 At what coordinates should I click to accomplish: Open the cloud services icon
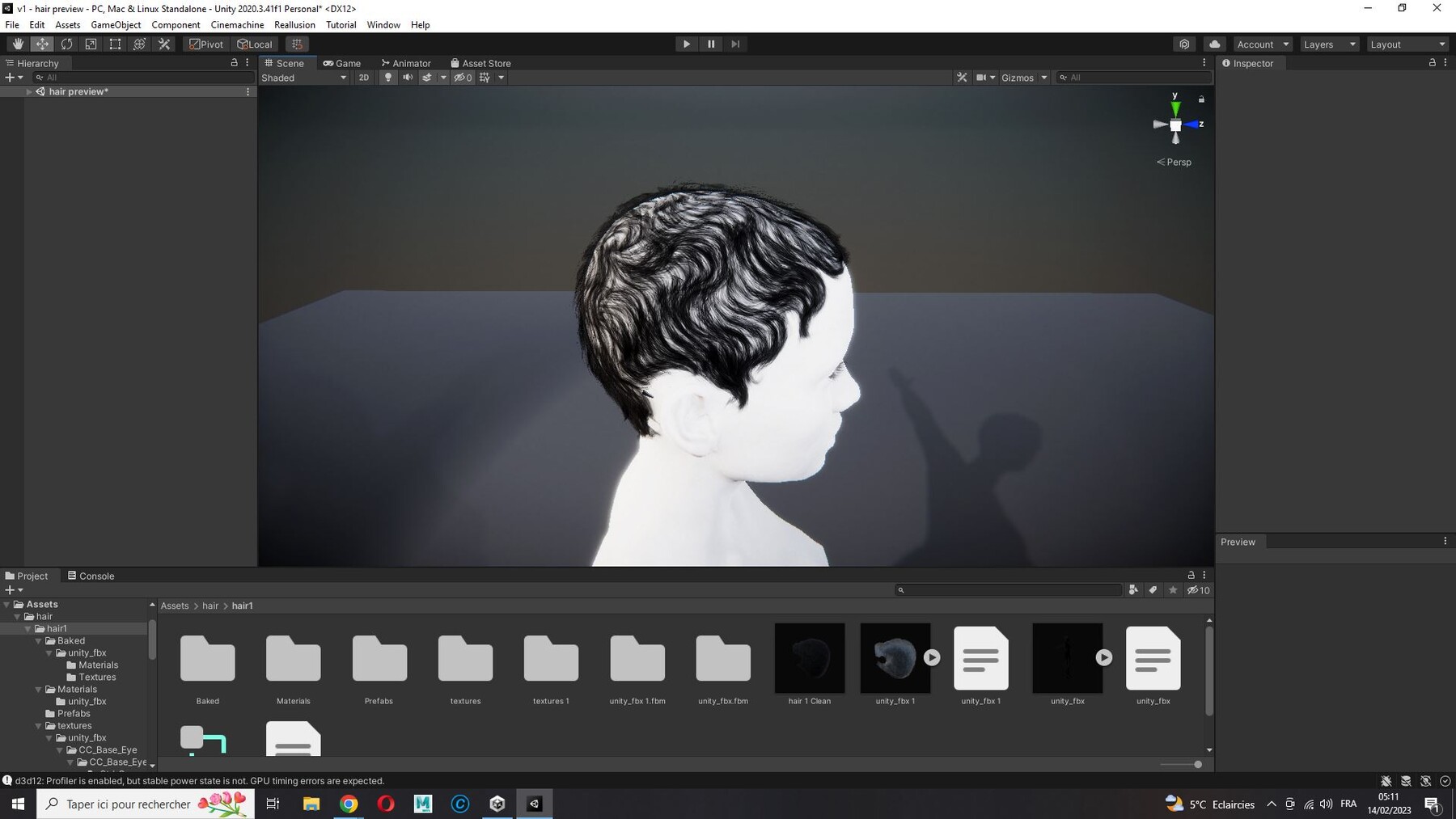coord(1214,44)
